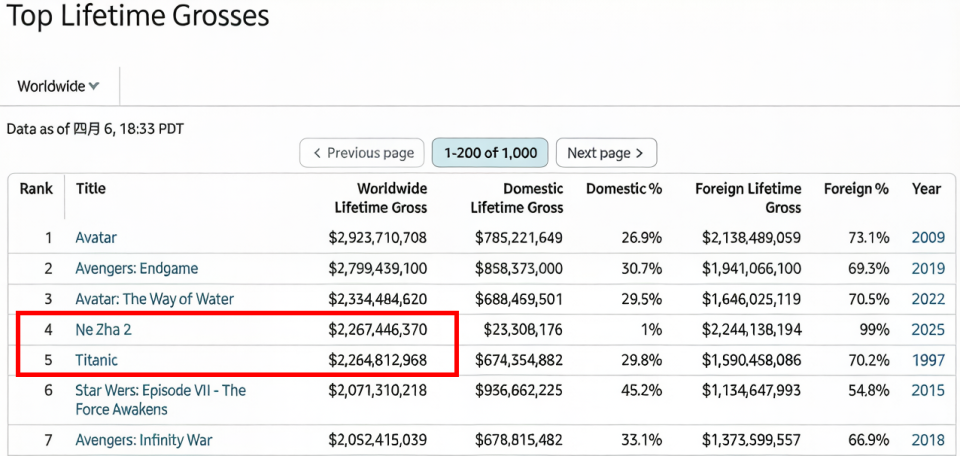Screen dimensions: 960x456
Task: Click the Worldwide Lifetime Gross column header
Action: click(x=380, y=198)
